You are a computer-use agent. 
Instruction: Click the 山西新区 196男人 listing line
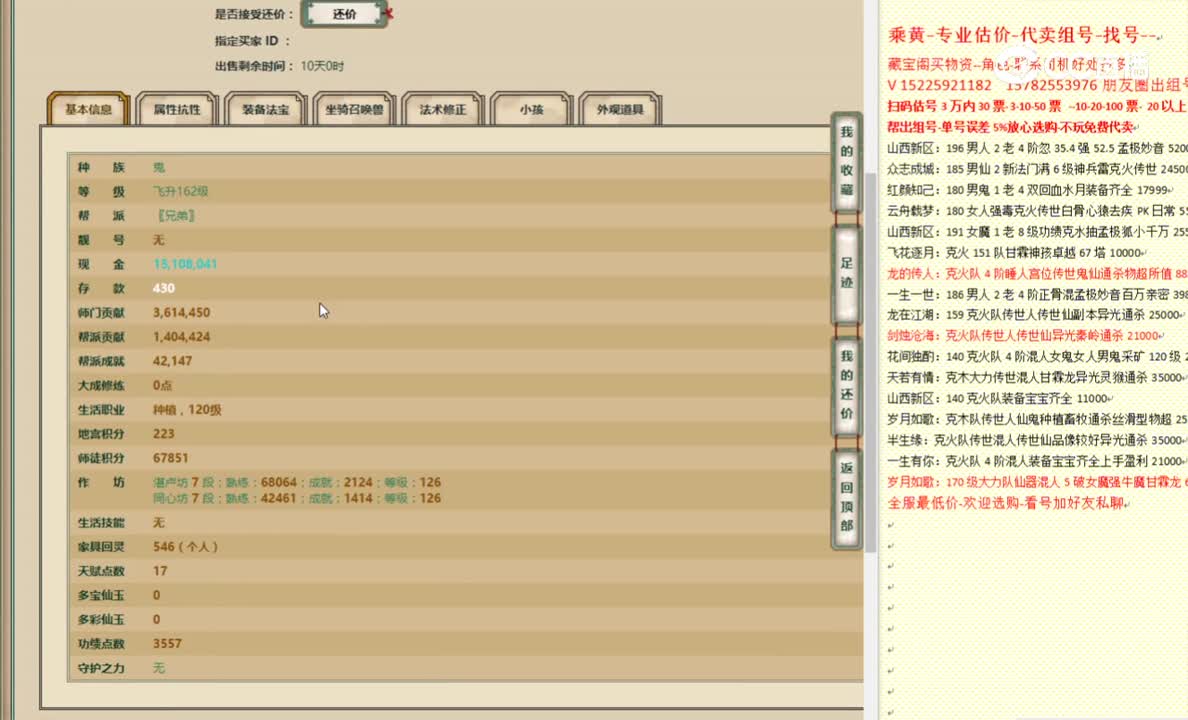click(x=1037, y=148)
